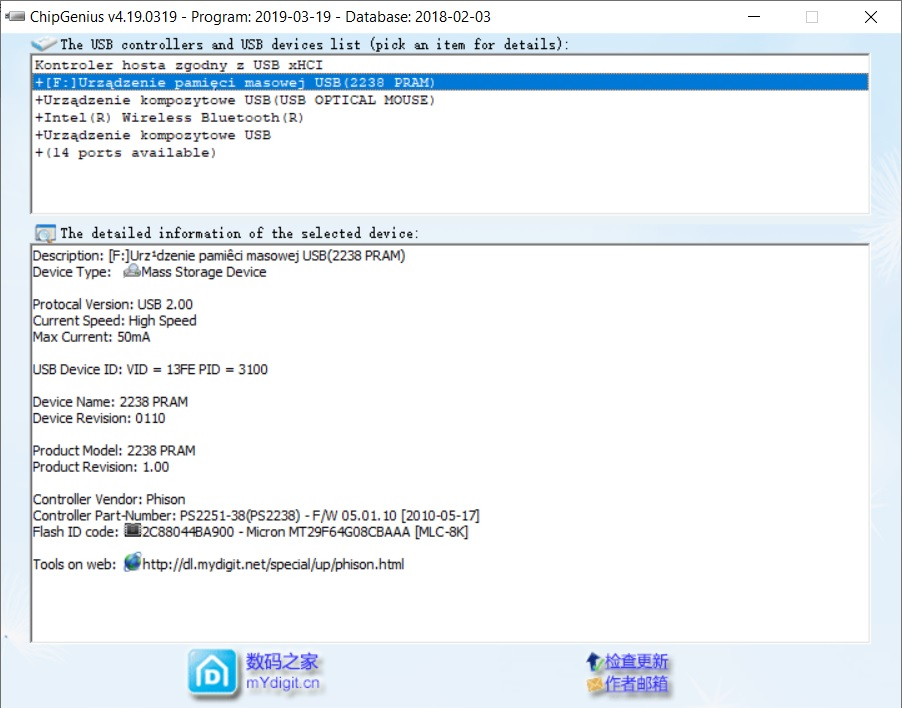902x708 pixels.
Task: Select Intel(R) Wireless Bluetooth(R) entry
Action: pyautogui.click(x=450, y=117)
